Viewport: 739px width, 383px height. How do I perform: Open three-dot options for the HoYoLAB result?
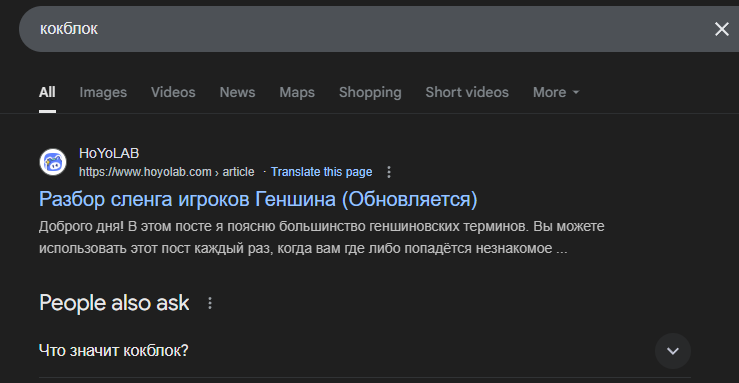389,172
